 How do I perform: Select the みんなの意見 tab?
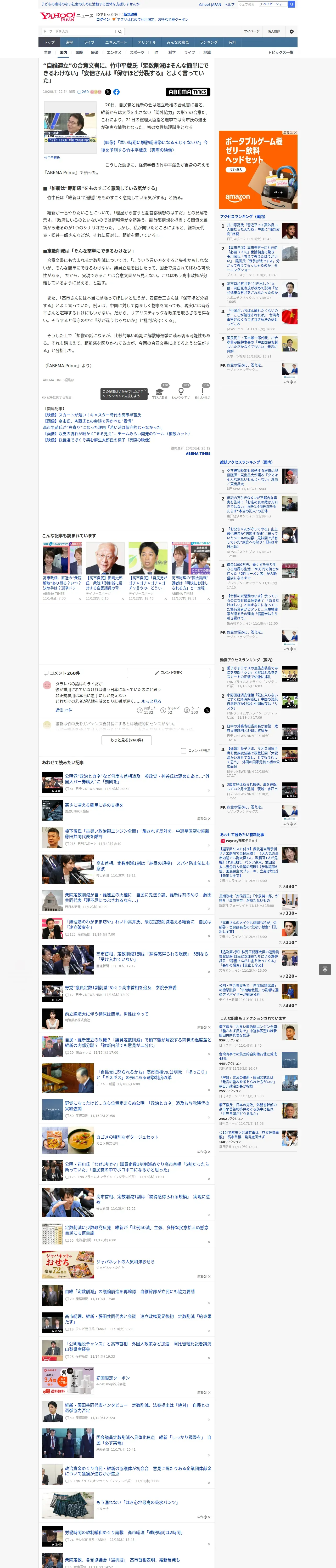click(x=178, y=43)
